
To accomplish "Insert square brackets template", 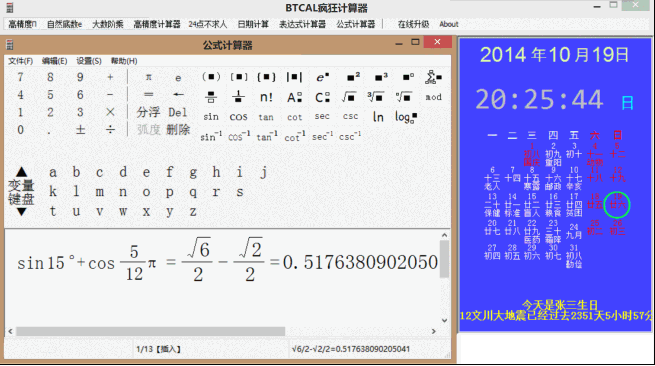I will tap(239, 77).
